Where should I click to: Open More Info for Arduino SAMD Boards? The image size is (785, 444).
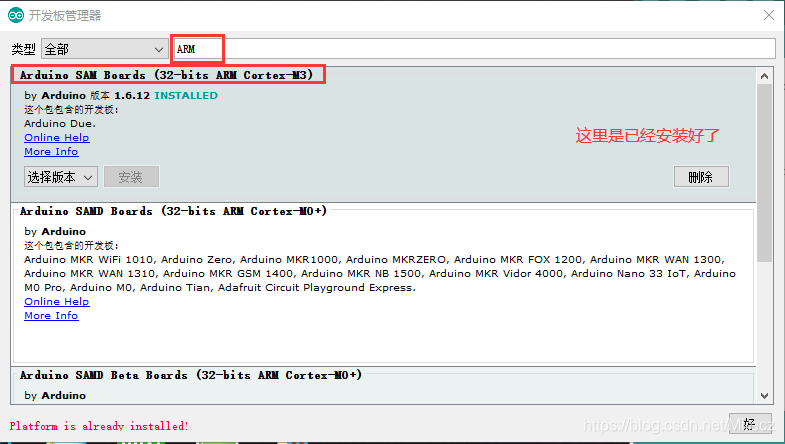(x=51, y=316)
